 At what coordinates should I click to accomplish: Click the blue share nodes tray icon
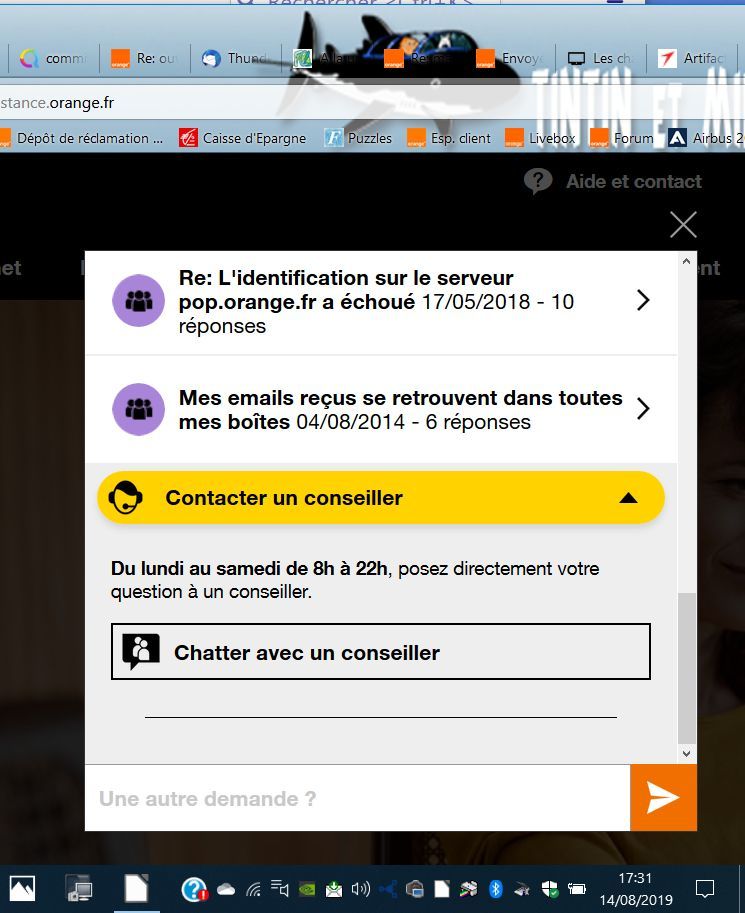click(x=388, y=889)
